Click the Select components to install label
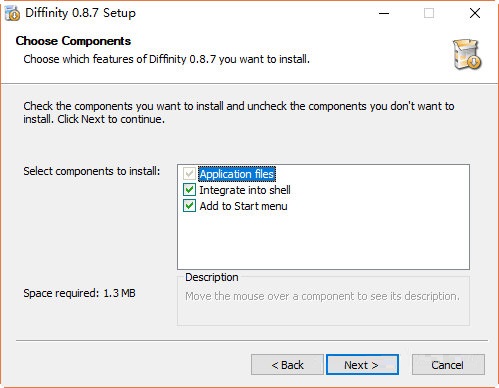The image size is (499, 388). [92, 171]
